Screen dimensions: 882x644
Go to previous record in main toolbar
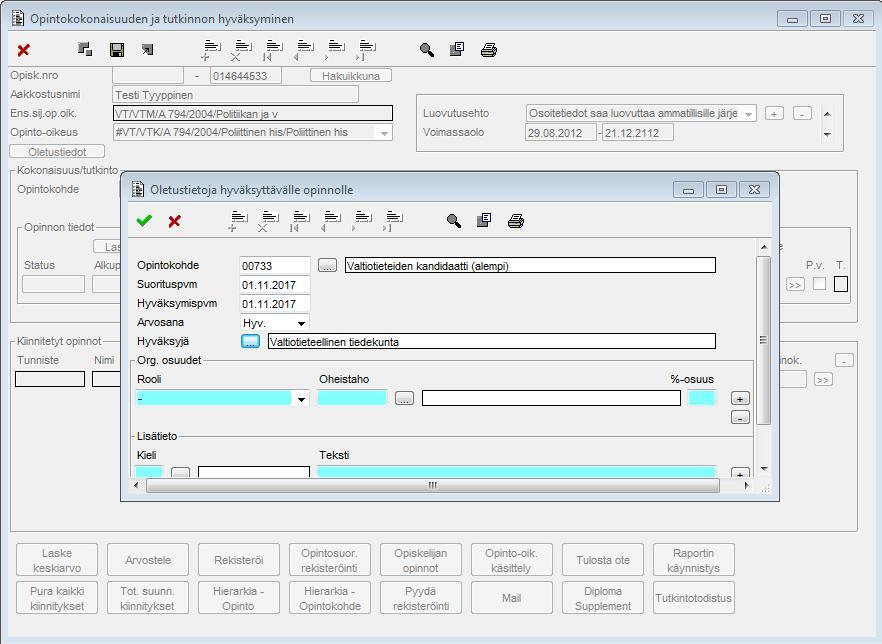pos(304,50)
